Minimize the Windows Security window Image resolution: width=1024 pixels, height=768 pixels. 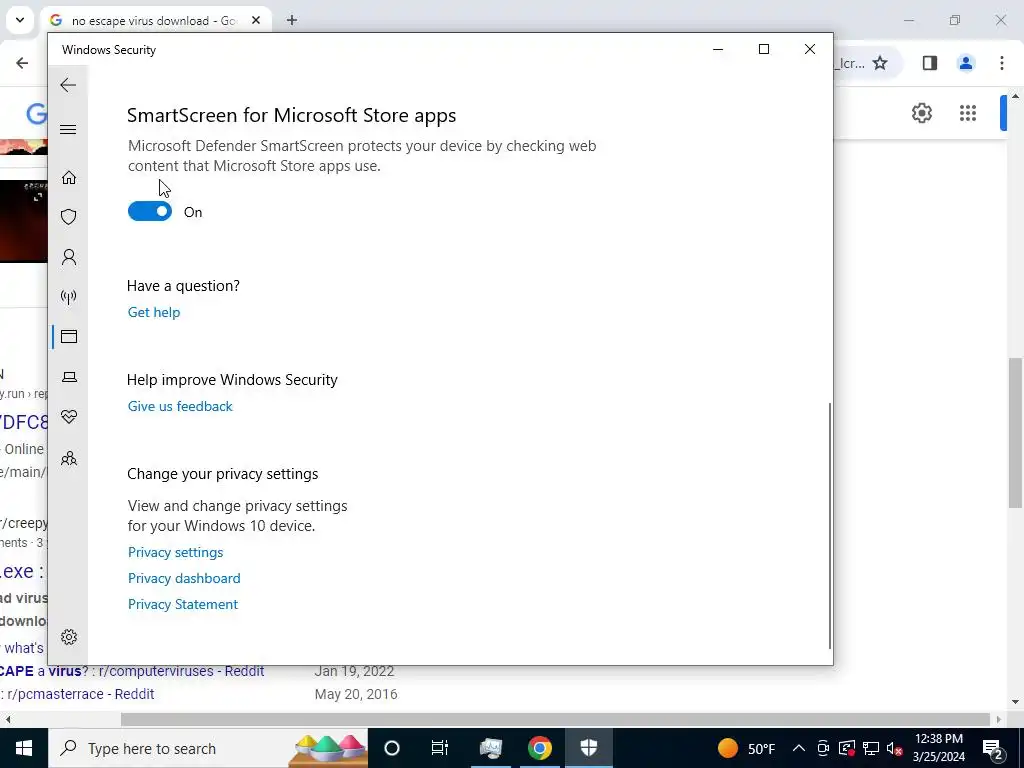click(718, 49)
